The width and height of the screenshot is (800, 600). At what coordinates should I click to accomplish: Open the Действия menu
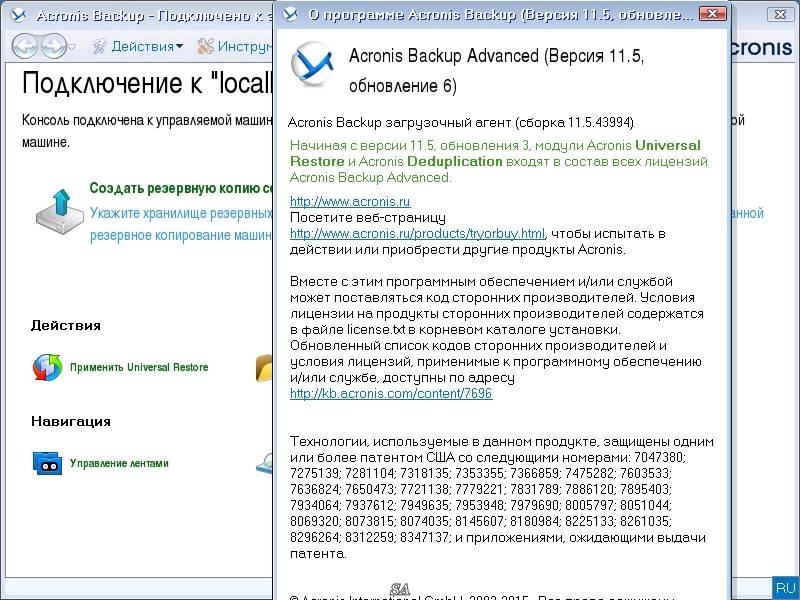147,46
